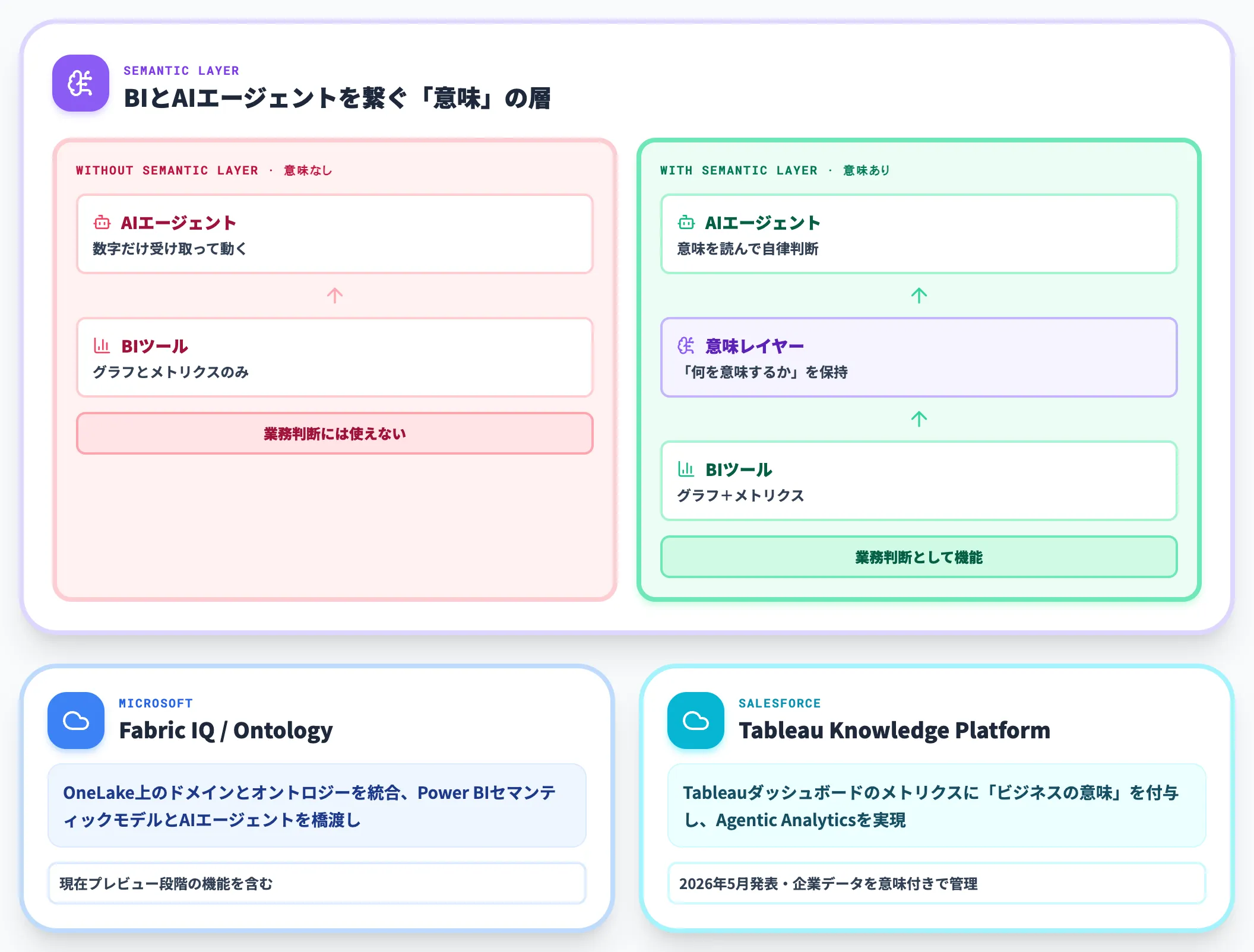Viewport: 1254px width, 952px height.
Task: Click the OneLake description box
Action: click(x=317, y=805)
